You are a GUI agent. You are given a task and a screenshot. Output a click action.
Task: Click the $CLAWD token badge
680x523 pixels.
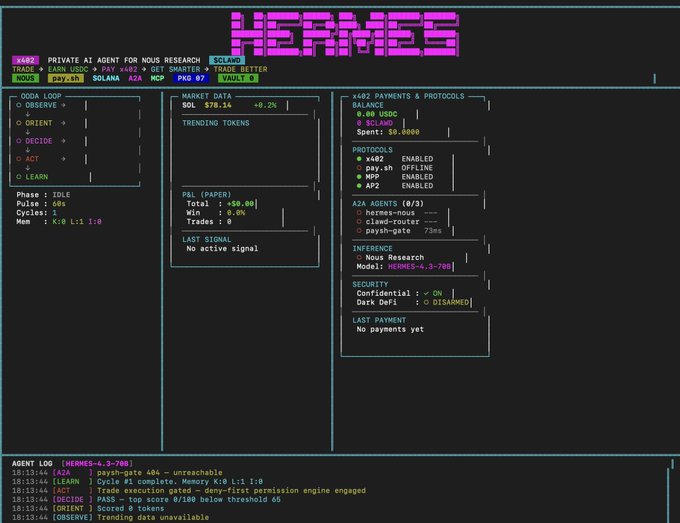tap(227, 60)
